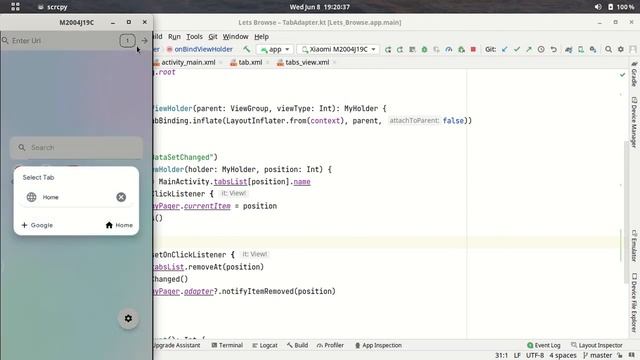Open SDK Manager toolbar icon
640x360 pixels.
click(x=593, y=49)
